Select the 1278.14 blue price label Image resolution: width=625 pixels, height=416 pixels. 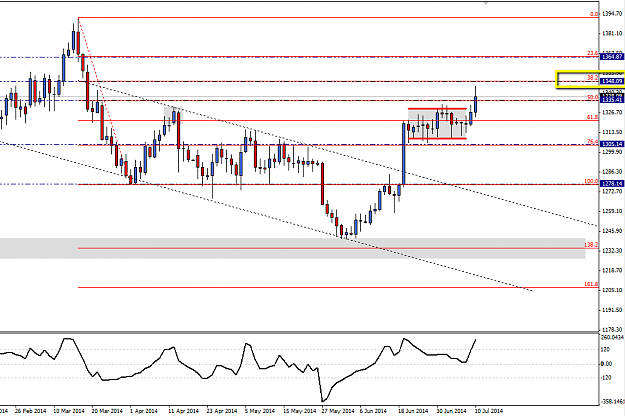[612, 184]
